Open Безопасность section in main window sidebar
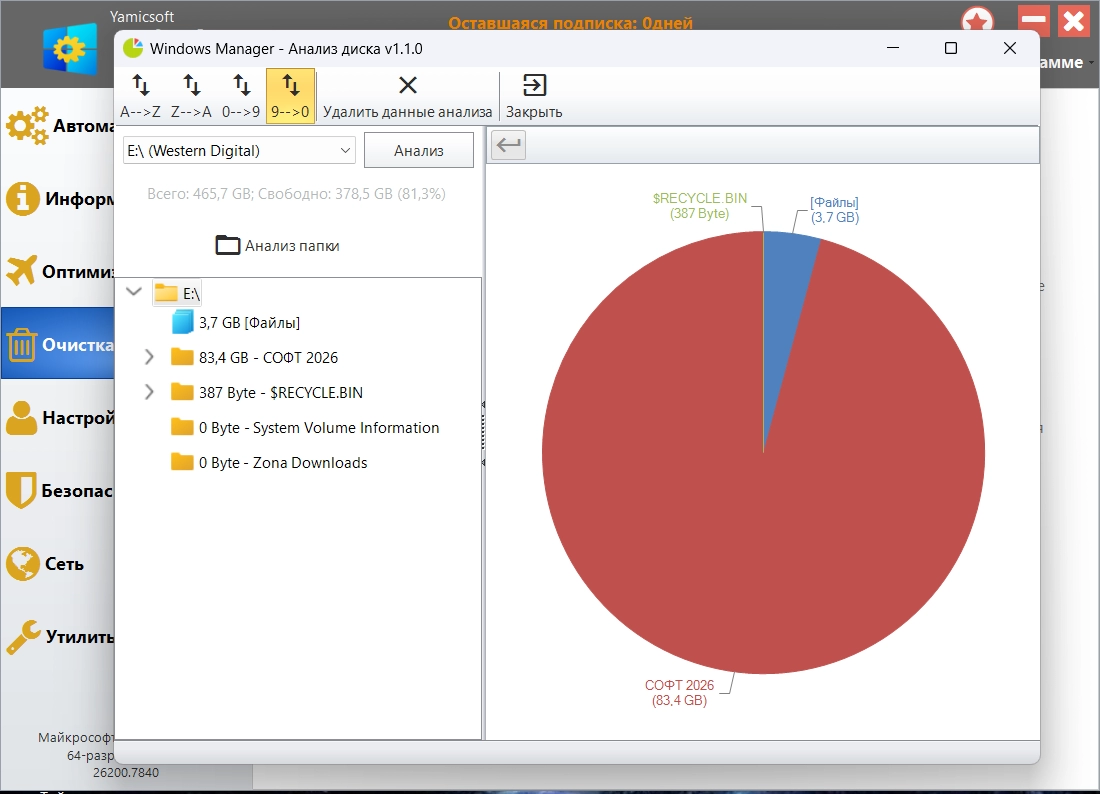Screen dimensions: 1100x794 [x=58, y=490]
